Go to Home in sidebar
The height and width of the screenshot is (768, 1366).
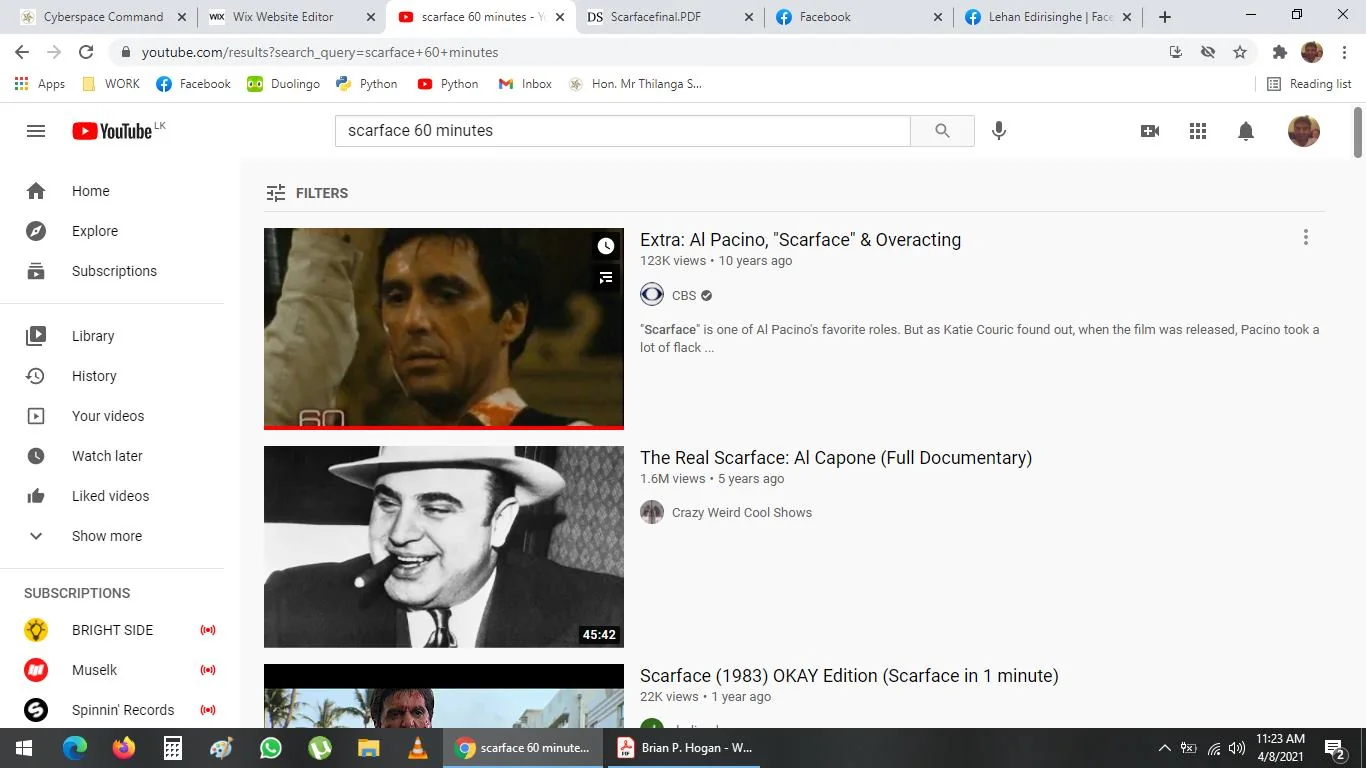[x=112, y=191]
